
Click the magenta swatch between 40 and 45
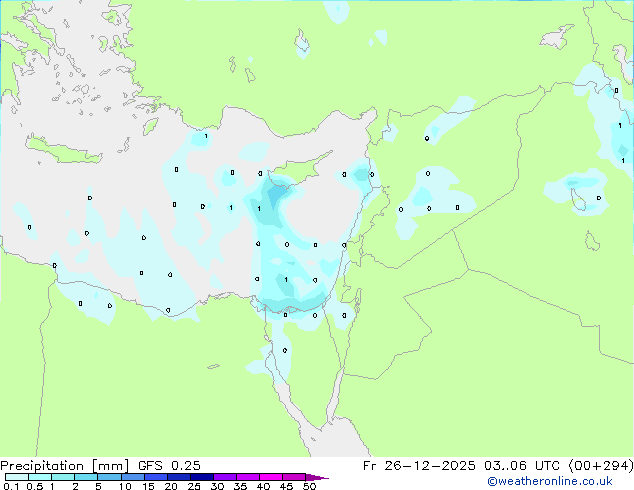click(271, 477)
